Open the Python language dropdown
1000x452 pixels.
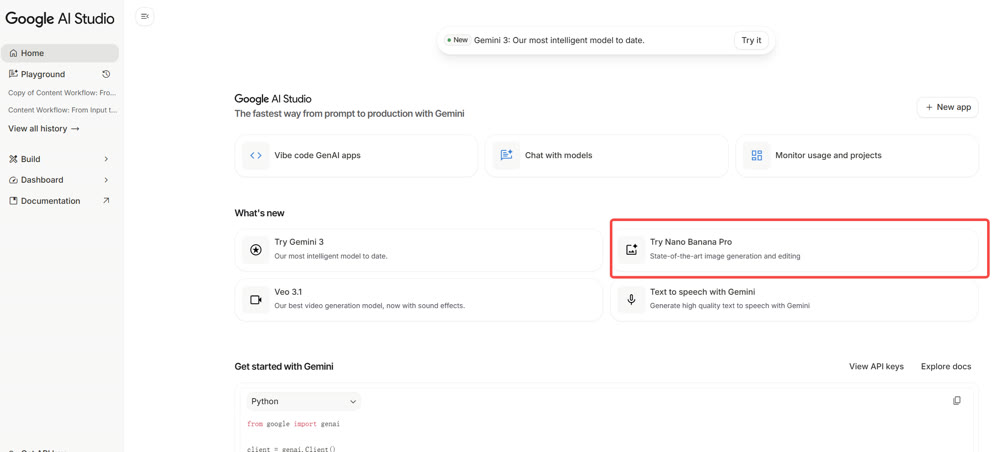(304, 402)
